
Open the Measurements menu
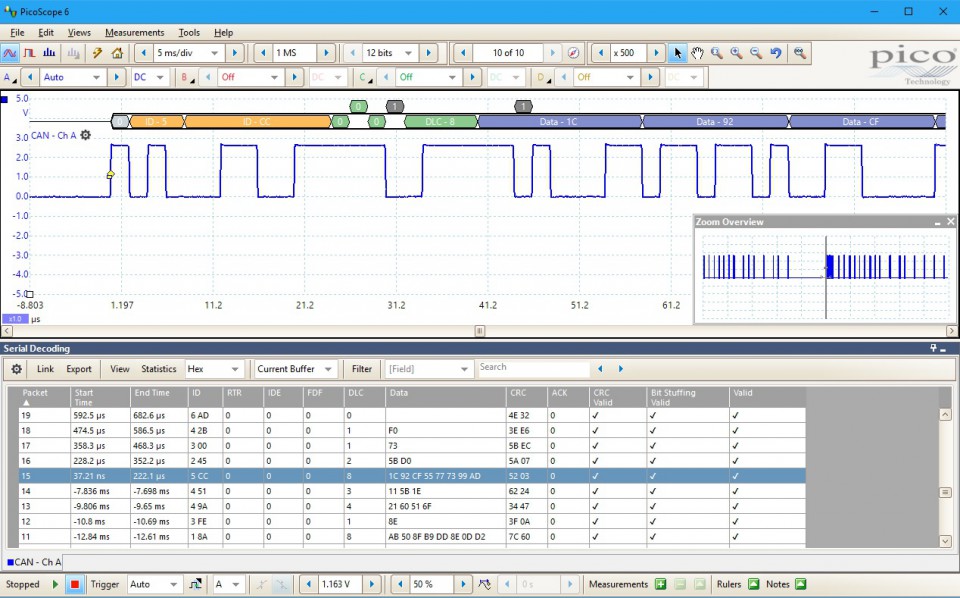(x=135, y=32)
